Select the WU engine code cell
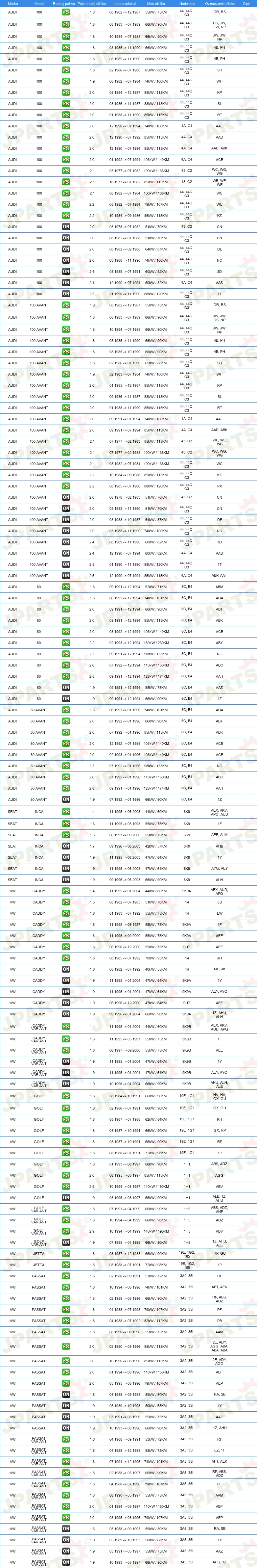 [x=219, y=204]
